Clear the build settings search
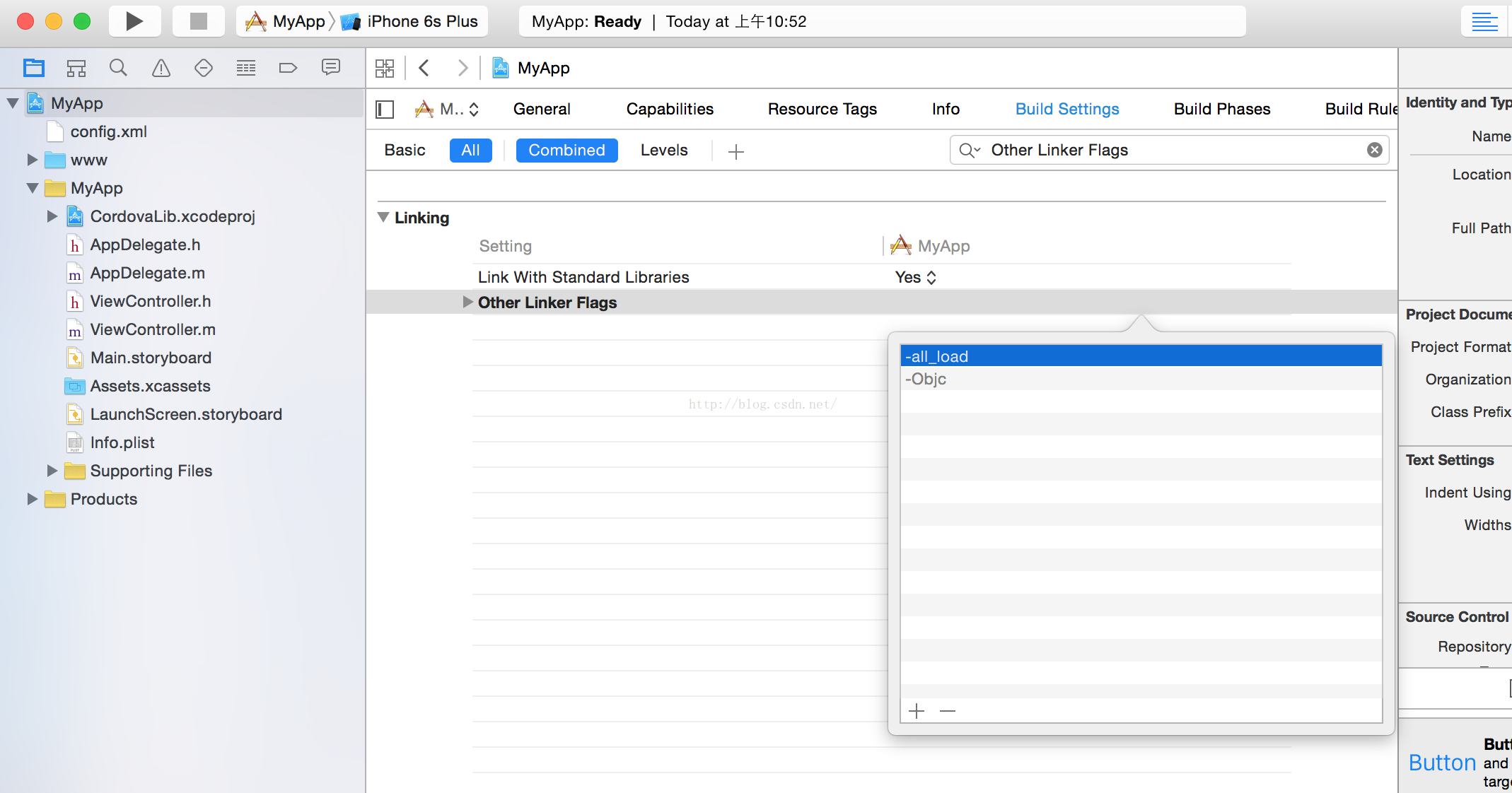Viewport: 1512px width, 793px height. [x=1374, y=150]
